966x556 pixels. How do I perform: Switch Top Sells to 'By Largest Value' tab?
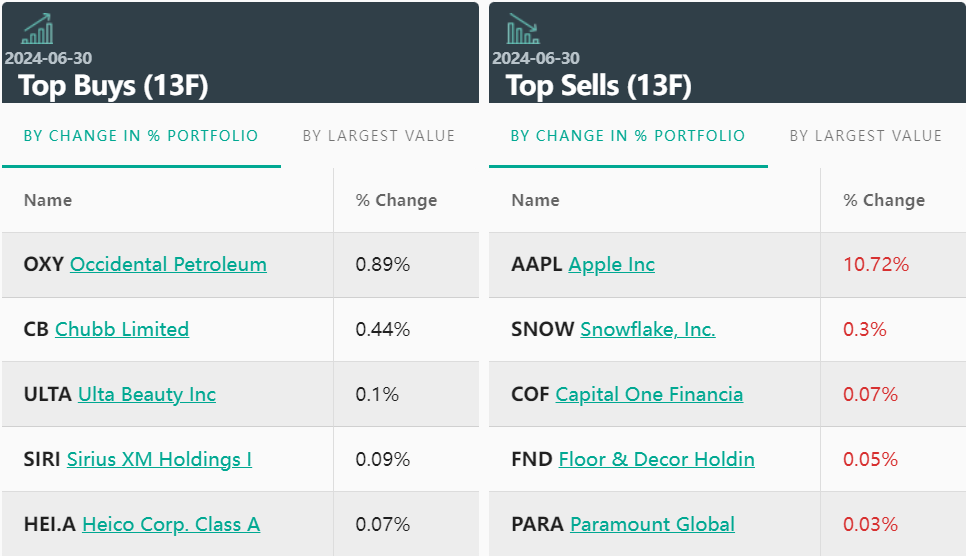866,136
